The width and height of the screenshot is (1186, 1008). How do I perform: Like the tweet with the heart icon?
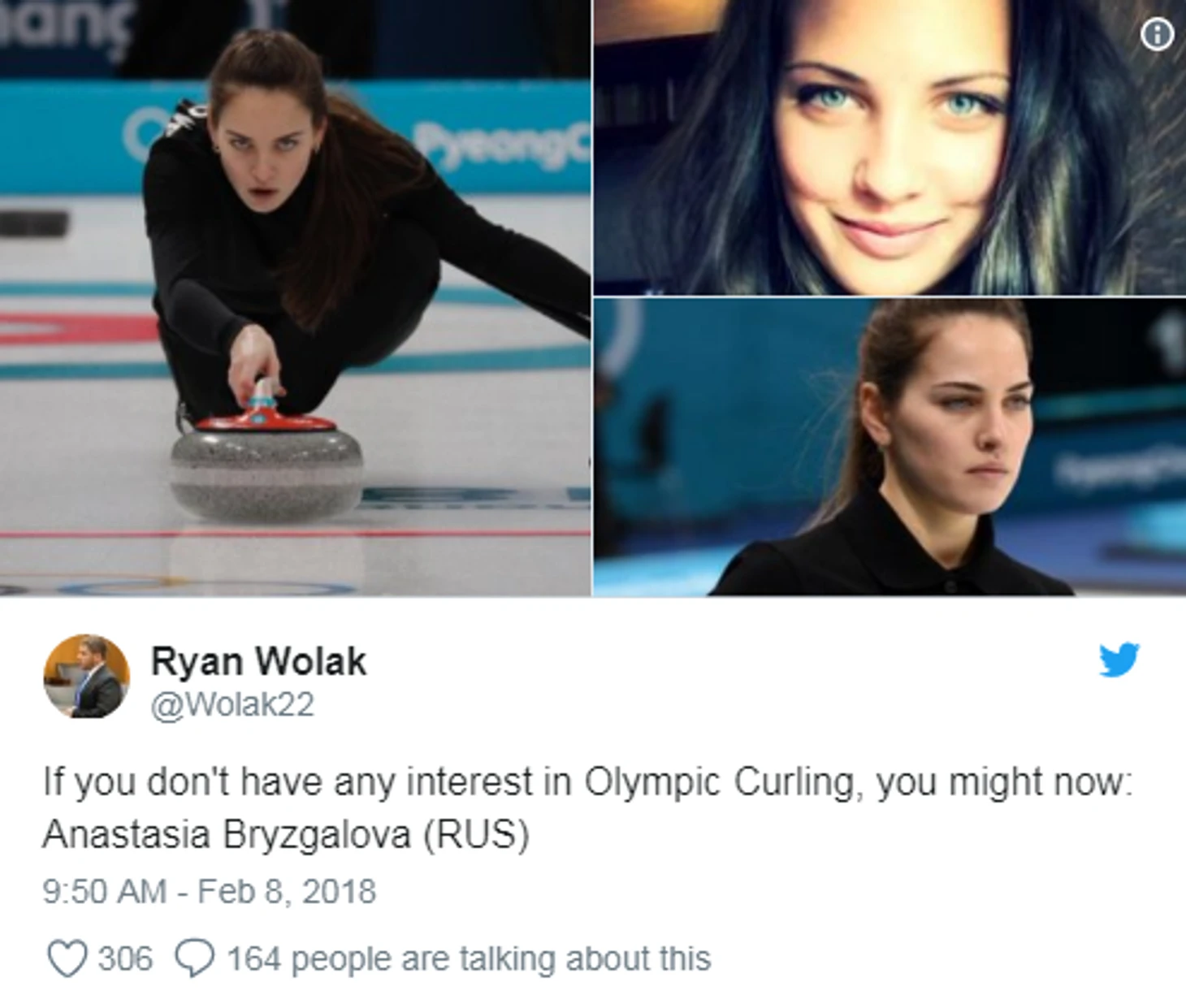[x=67, y=958]
